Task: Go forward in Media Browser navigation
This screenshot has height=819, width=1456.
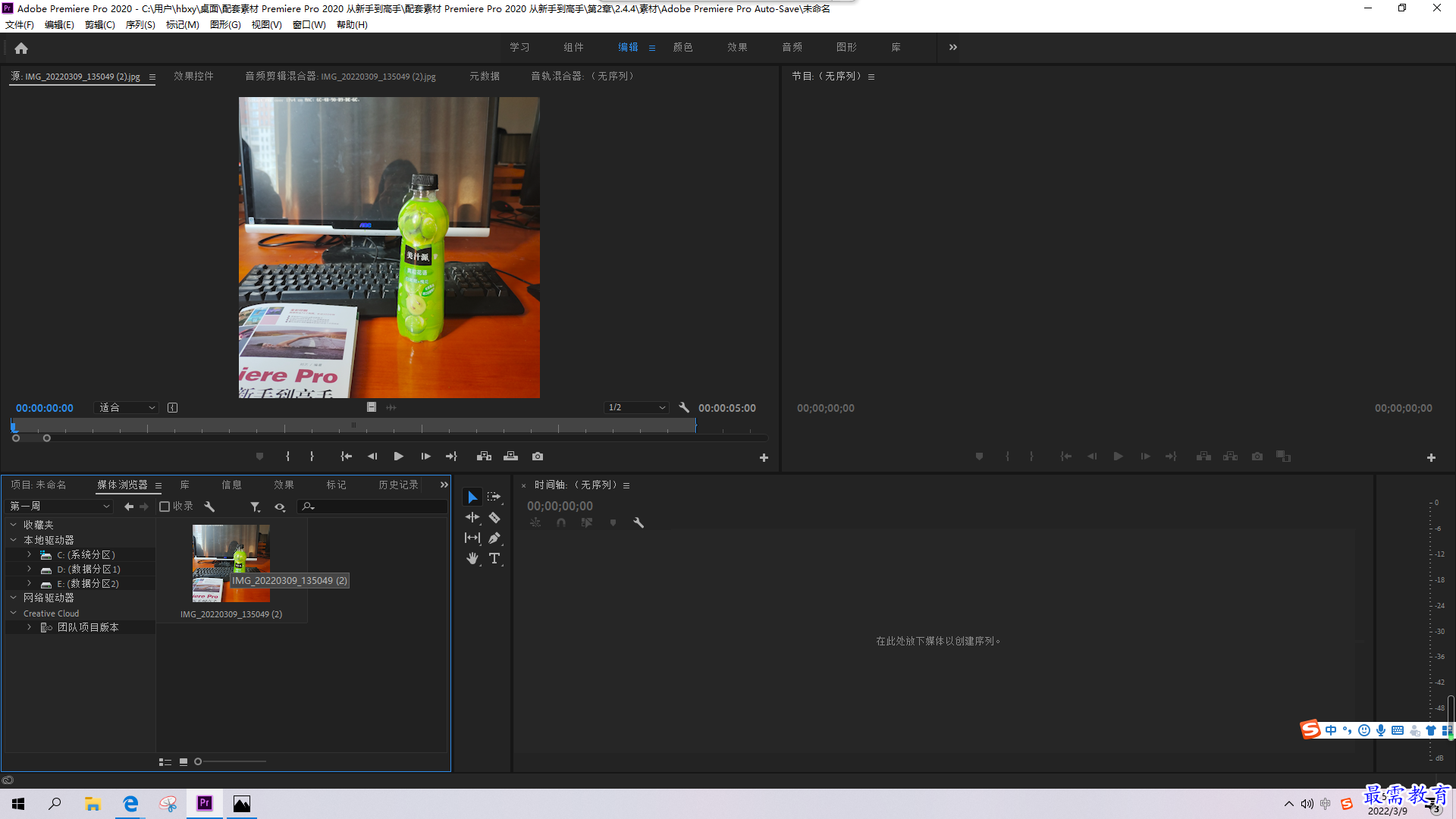Action: [144, 507]
